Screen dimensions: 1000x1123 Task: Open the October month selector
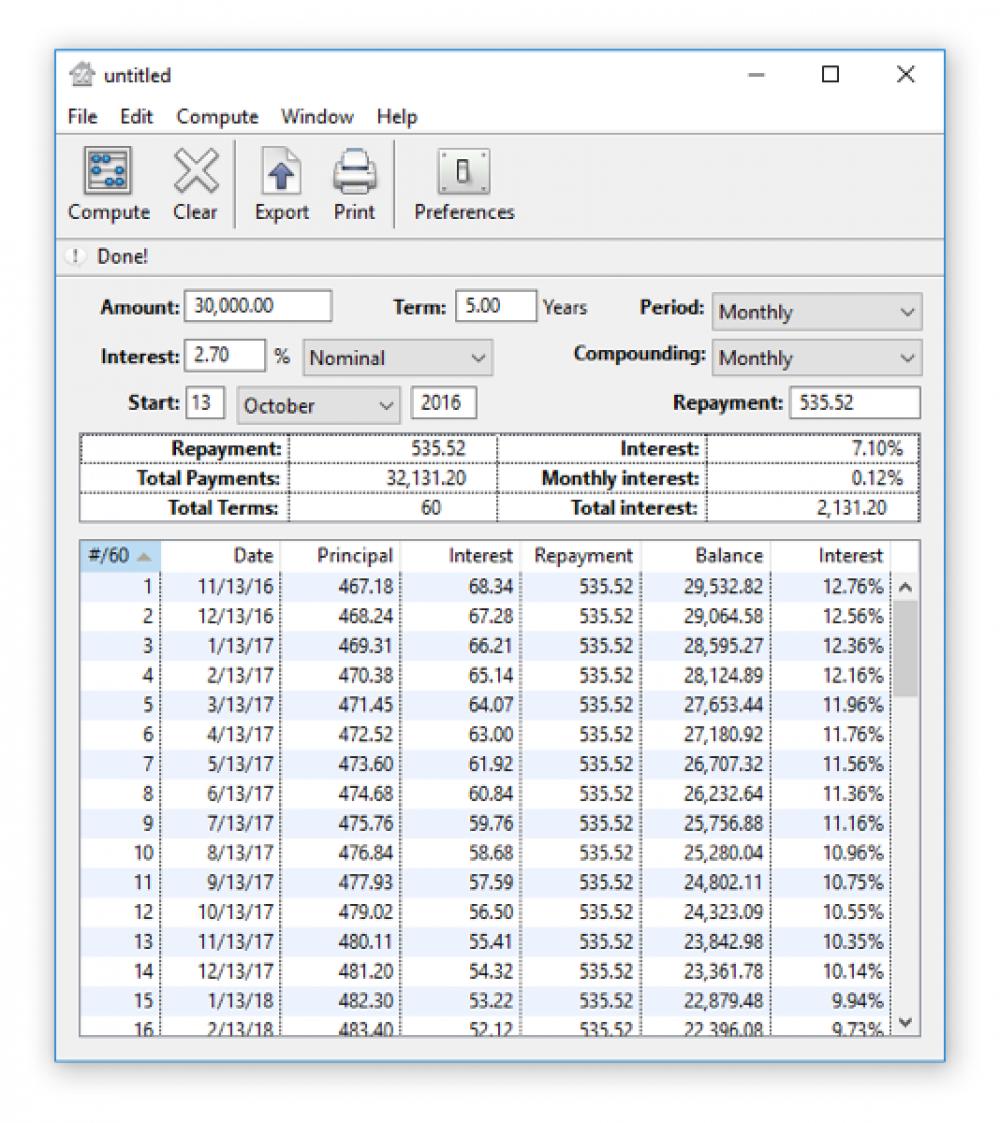(317, 405)
